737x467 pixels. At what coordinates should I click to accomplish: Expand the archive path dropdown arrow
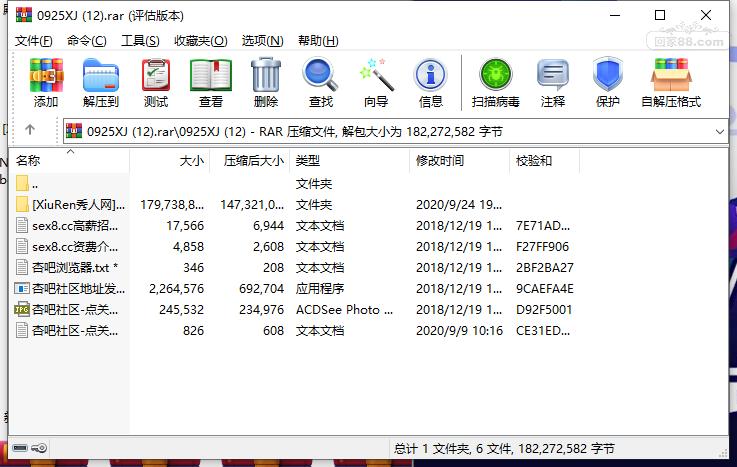point(720,132)
